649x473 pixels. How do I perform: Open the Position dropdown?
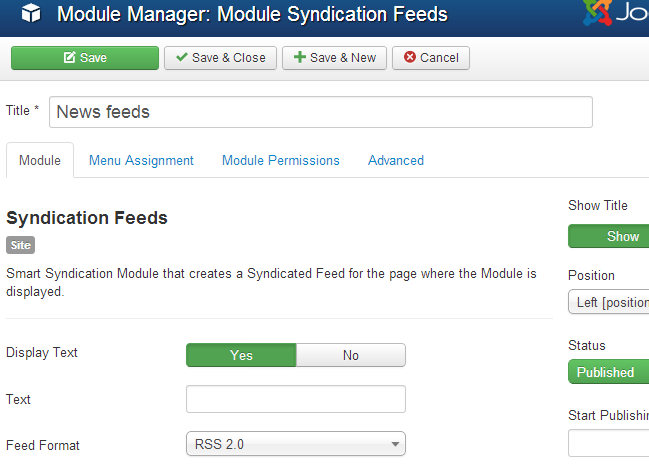coord(608,302)
